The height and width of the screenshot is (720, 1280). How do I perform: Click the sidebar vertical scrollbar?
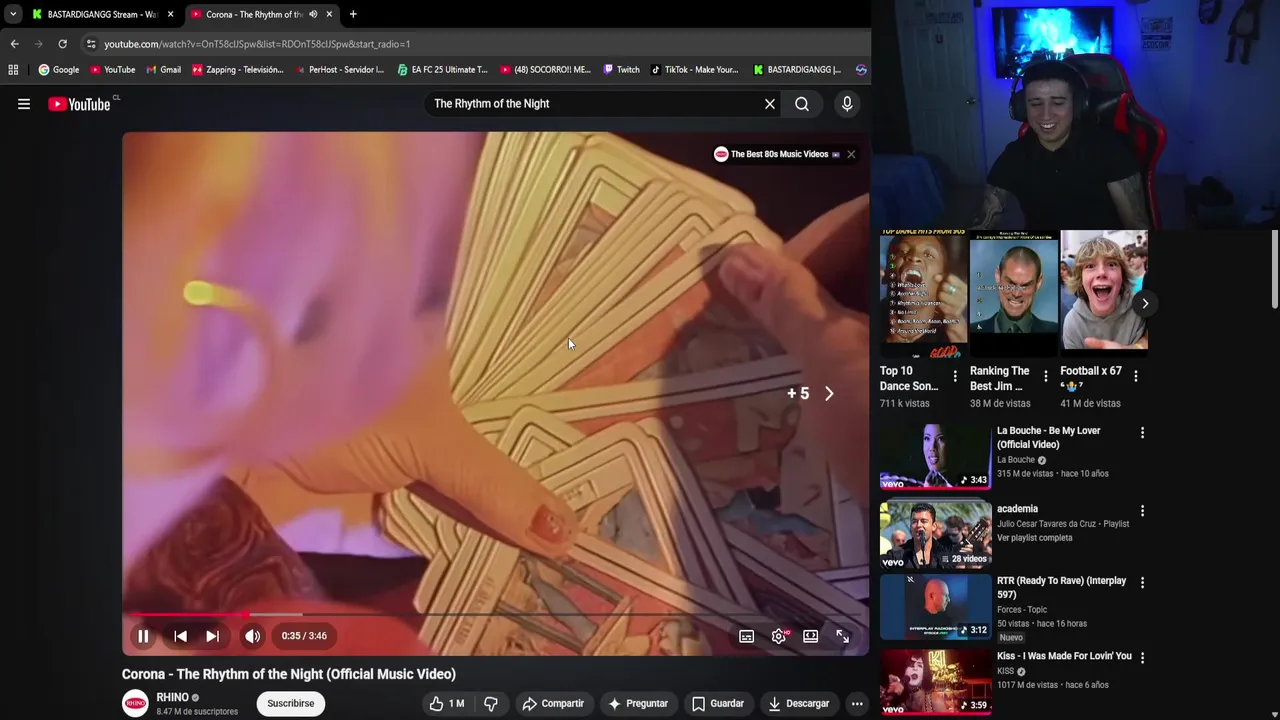coord(1275,270)
